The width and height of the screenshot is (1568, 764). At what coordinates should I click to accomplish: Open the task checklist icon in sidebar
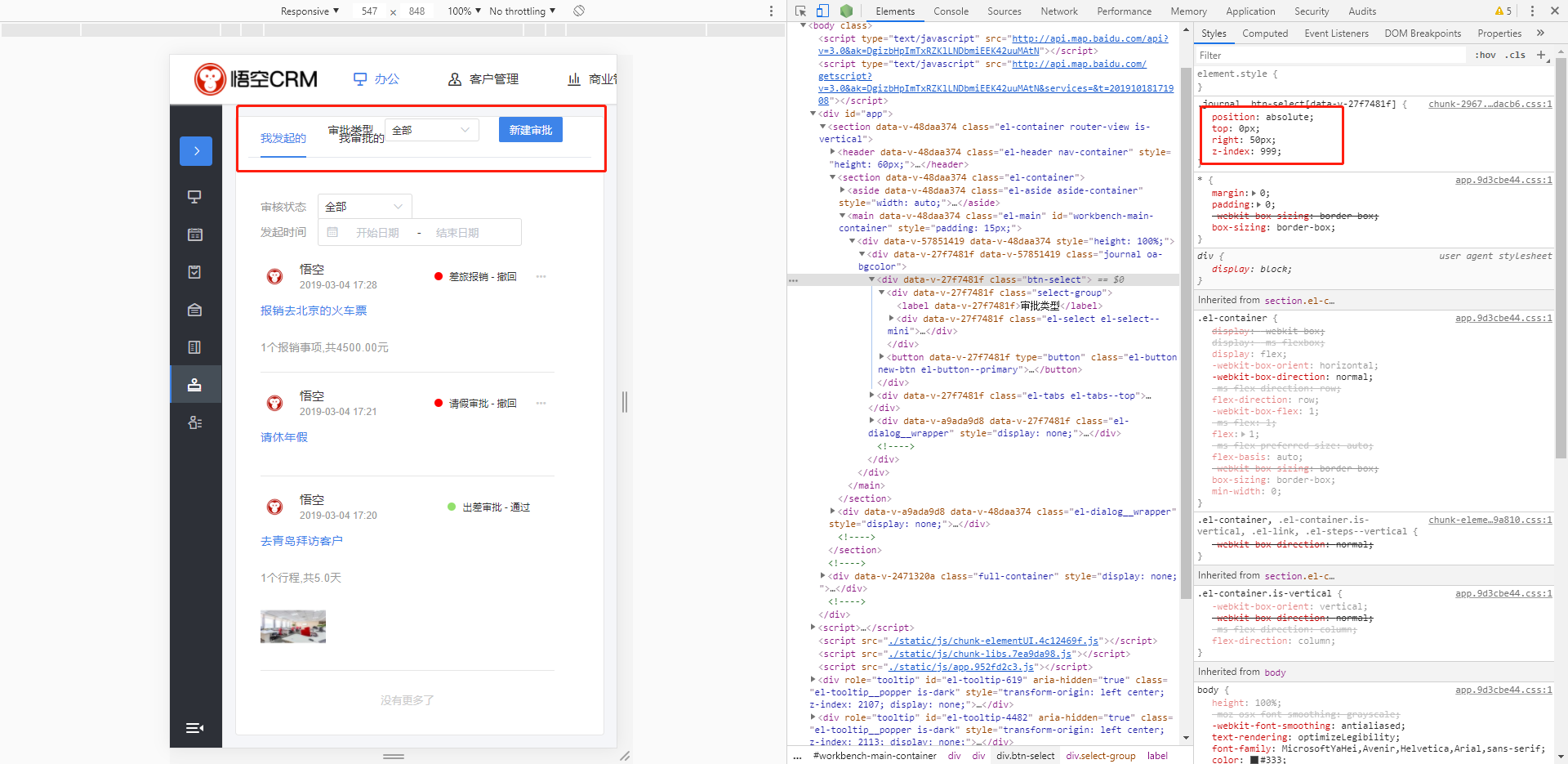point(194,272)
